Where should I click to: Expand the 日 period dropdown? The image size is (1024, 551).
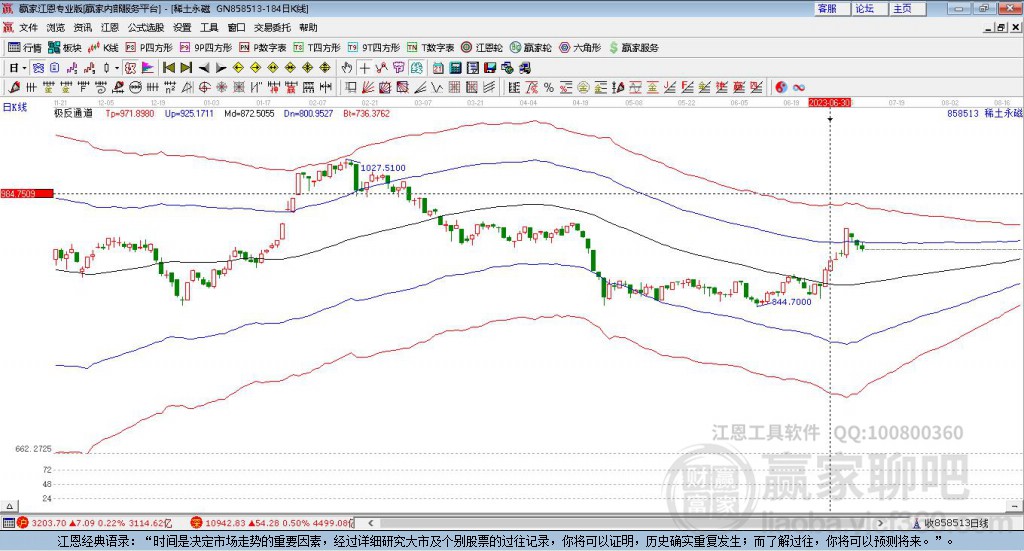24,68
